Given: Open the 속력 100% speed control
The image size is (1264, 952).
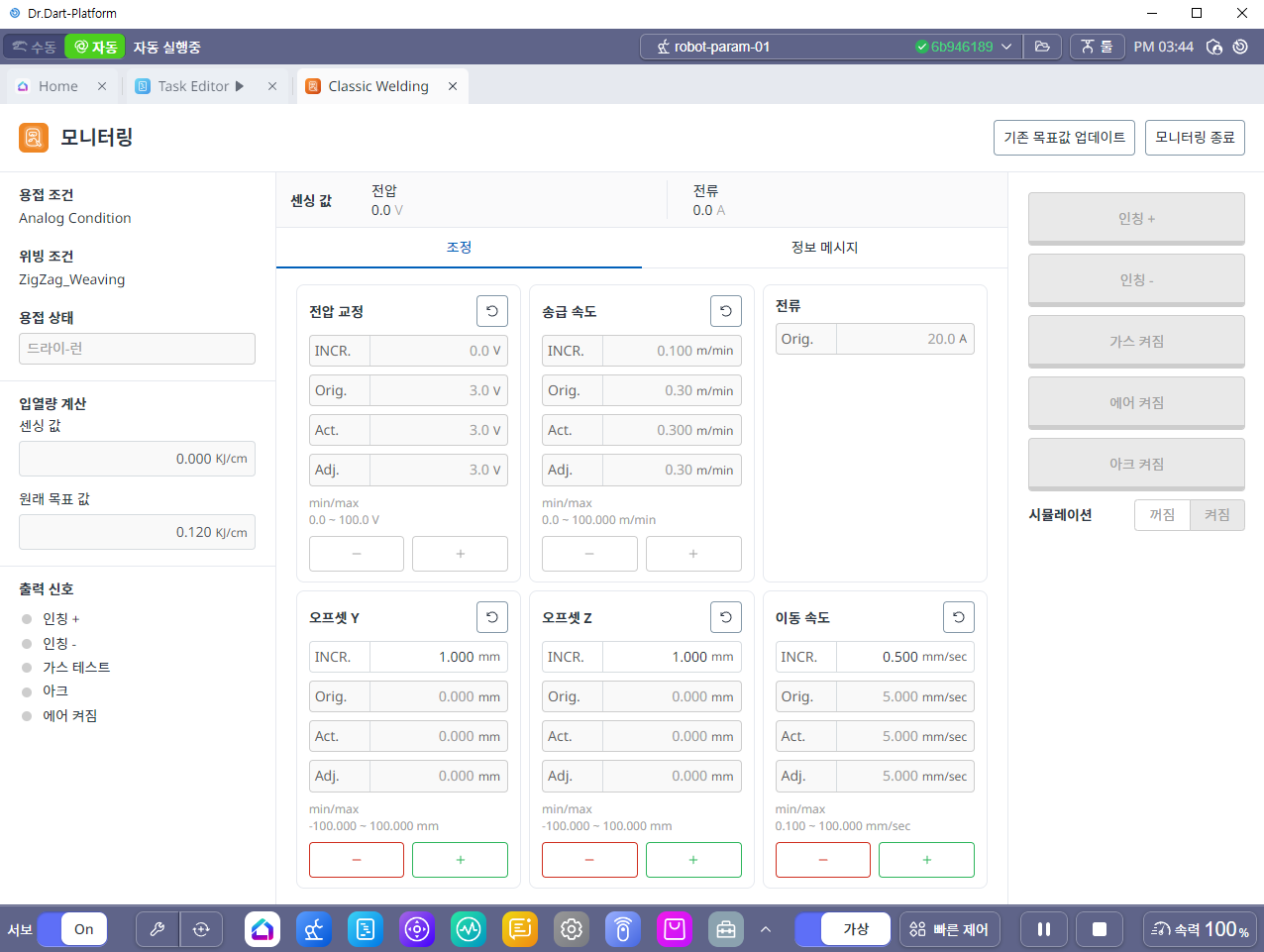Looking at the screenshot, I should coord(1200,929).
